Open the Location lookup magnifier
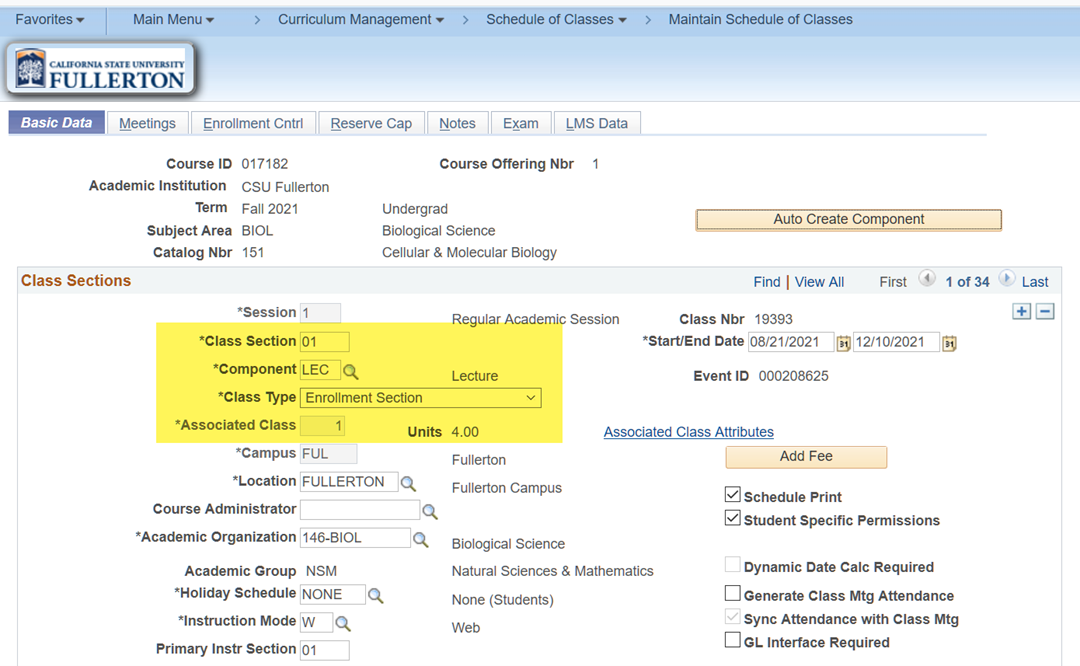Image resolution: width=1080 pixels, height=666 pixels. (408, 483)
